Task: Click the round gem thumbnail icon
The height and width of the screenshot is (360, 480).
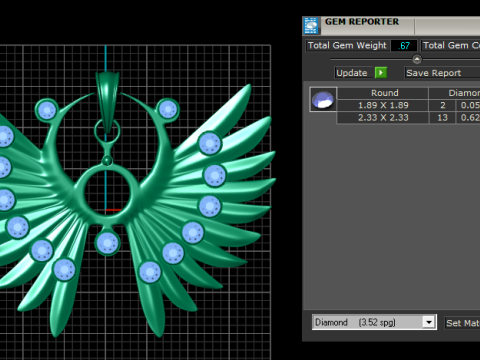Action: pyautogui.click(x=323, y=99)
